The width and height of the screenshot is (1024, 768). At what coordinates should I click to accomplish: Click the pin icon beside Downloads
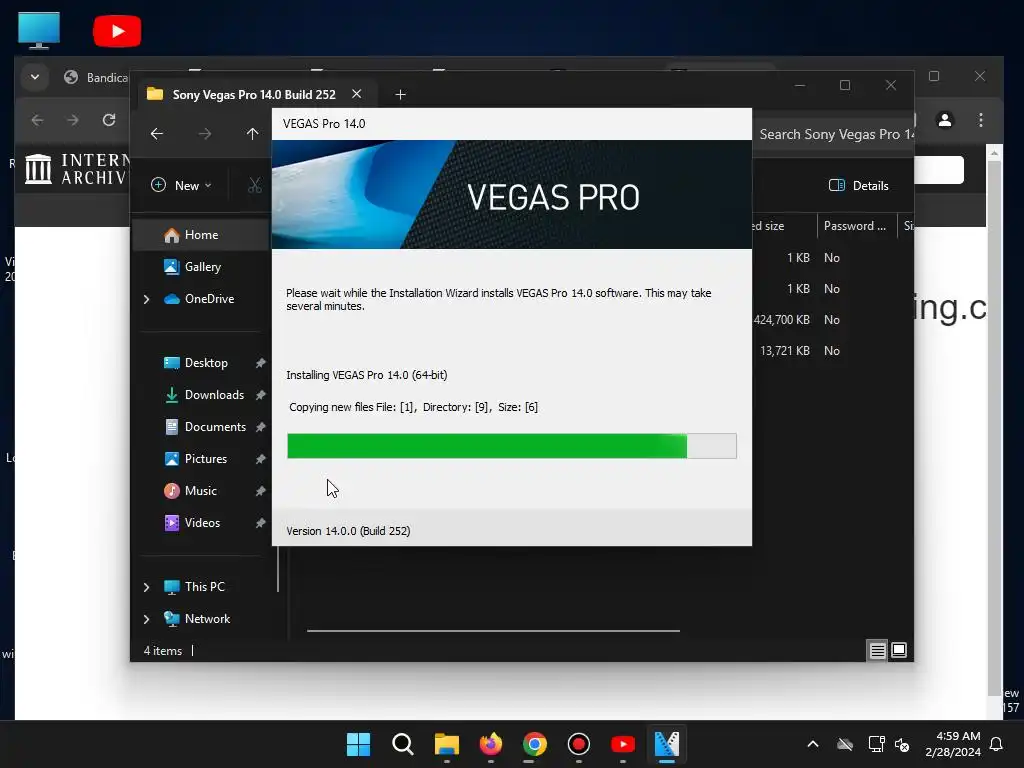[261, 395]
